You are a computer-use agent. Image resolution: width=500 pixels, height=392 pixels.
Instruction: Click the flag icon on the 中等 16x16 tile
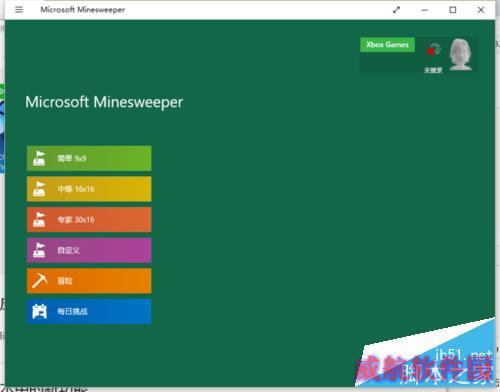[39, 189]
